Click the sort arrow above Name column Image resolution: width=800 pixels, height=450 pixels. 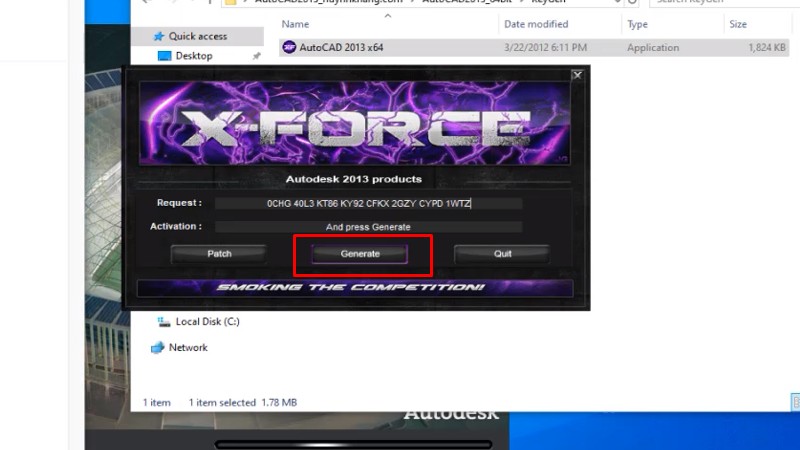point(387,13)
